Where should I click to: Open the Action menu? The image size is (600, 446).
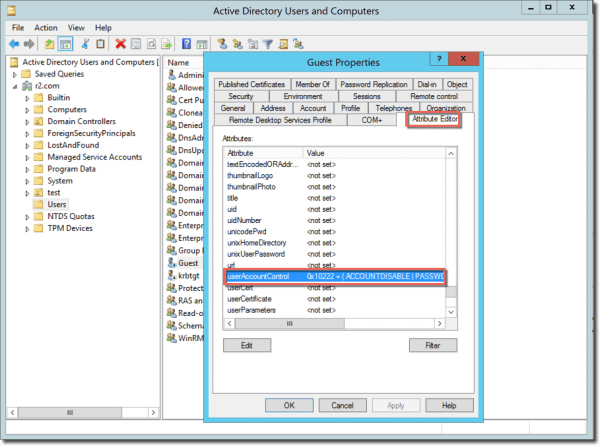(x=46, y=28)
